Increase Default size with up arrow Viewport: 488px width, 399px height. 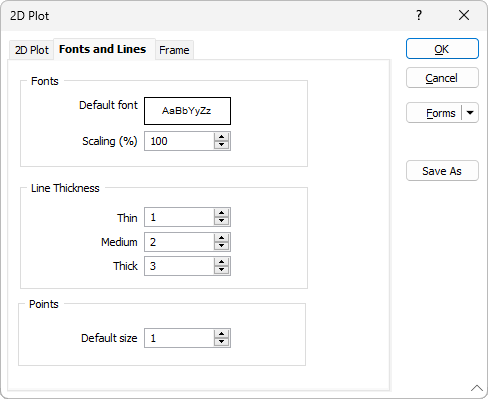pos(222,334)
